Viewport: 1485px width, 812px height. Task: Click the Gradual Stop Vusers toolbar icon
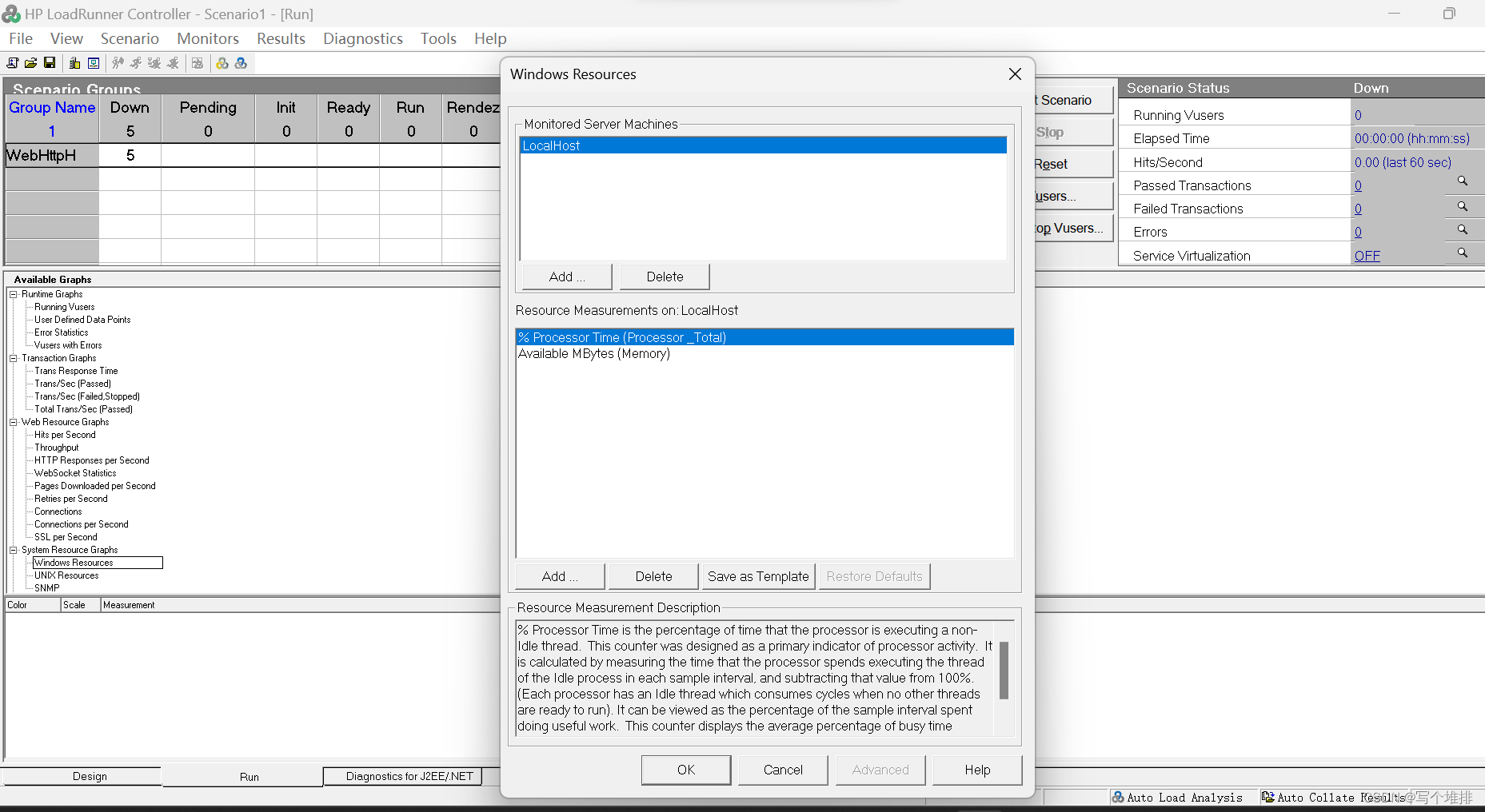click(x=154, y=63)
